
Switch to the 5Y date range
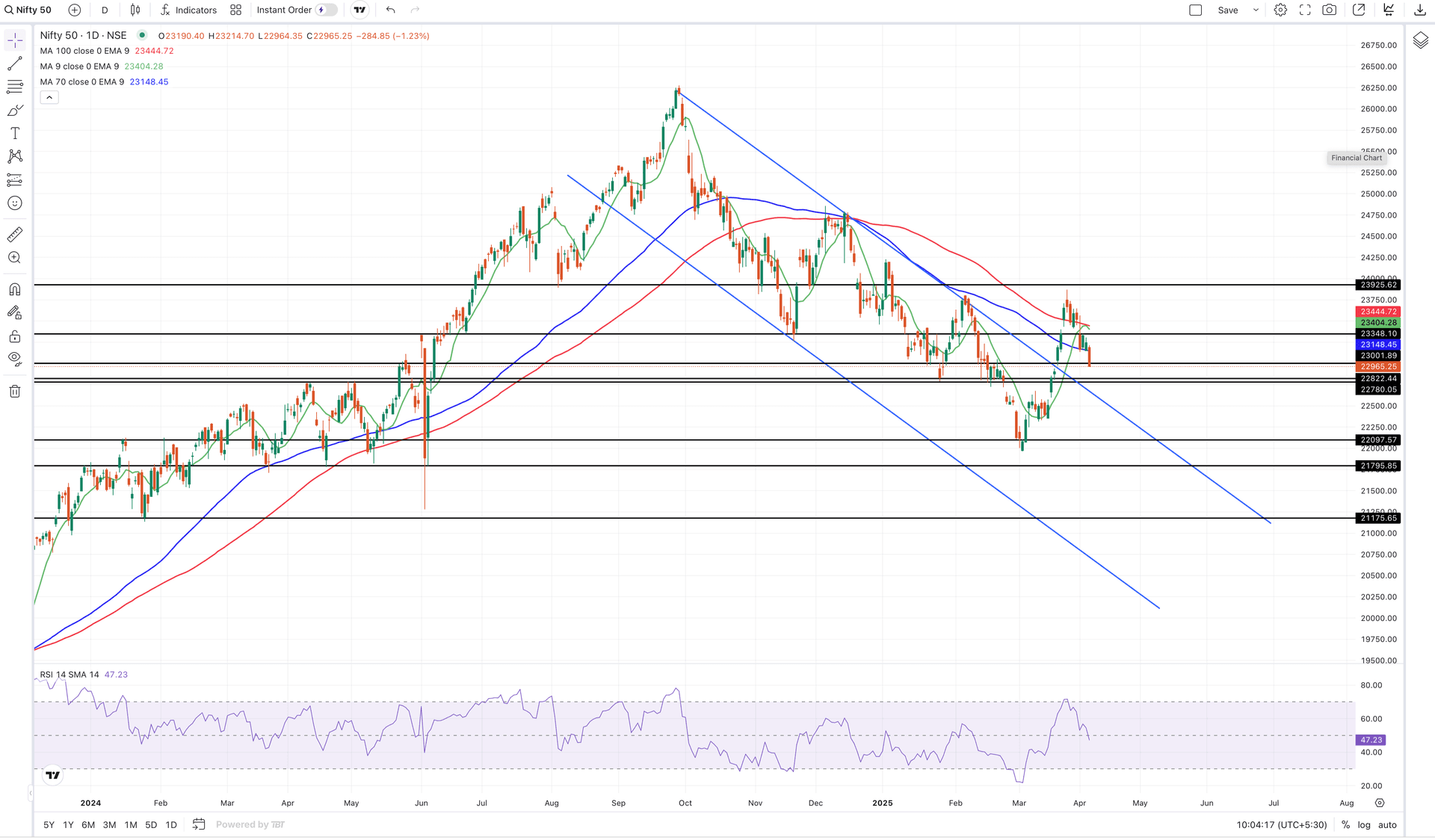pyautogui.click(x=49, y=825)
